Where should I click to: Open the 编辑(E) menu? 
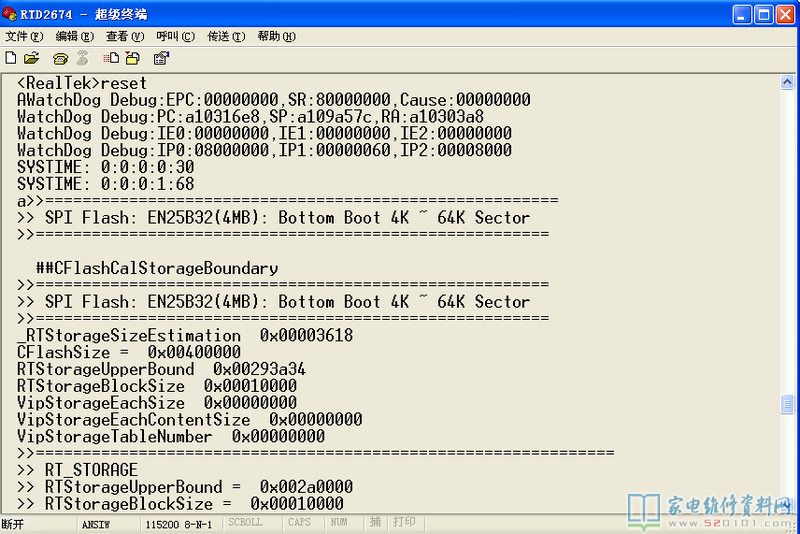coord(74,36)
